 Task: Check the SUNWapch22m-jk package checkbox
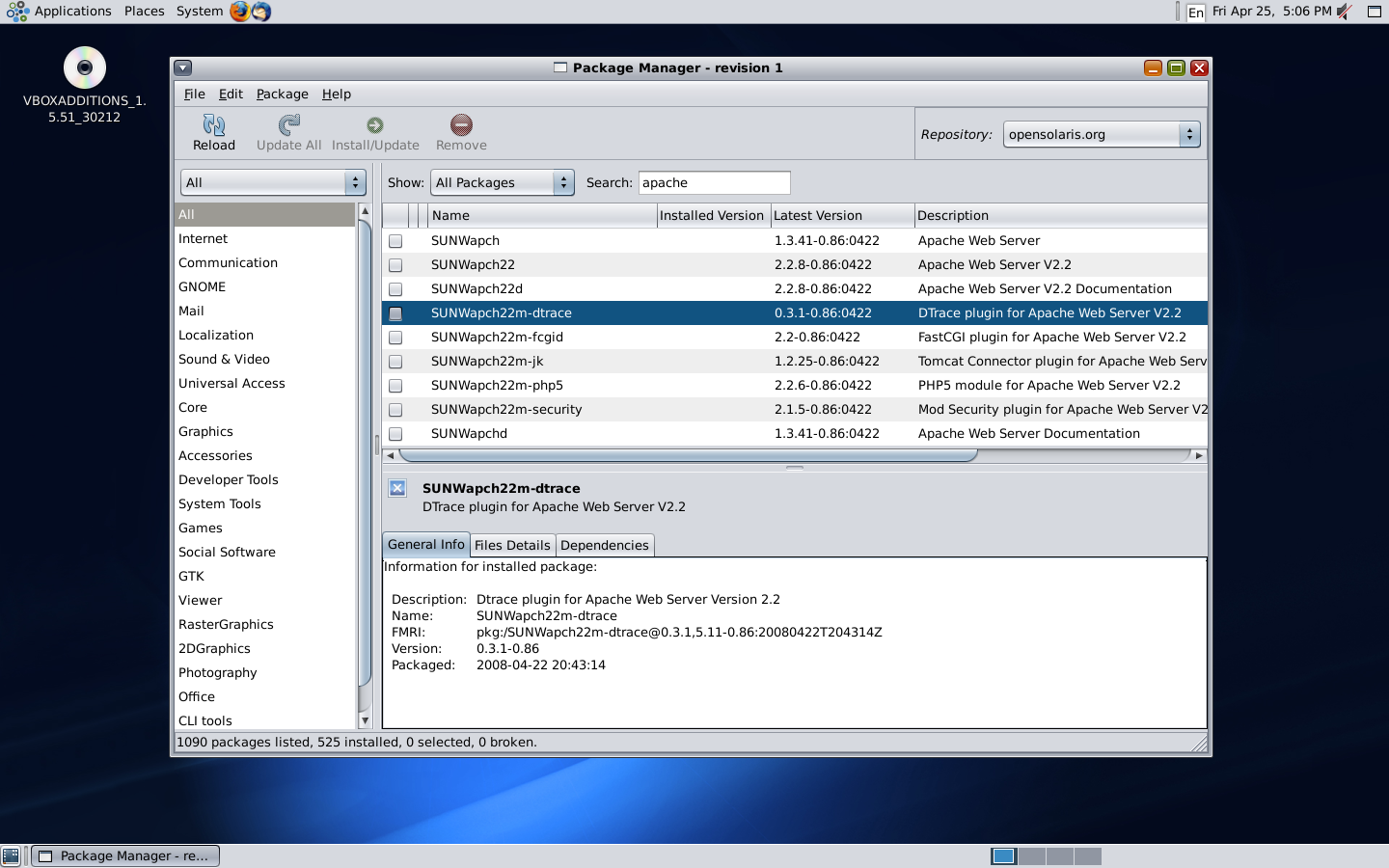pos(395,362)
